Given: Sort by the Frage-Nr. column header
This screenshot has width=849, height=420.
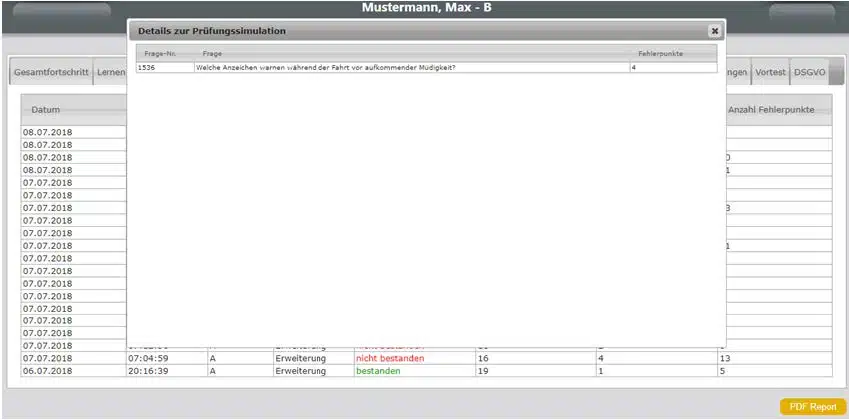Looking at the screenshot, I should tap(160, 53).
